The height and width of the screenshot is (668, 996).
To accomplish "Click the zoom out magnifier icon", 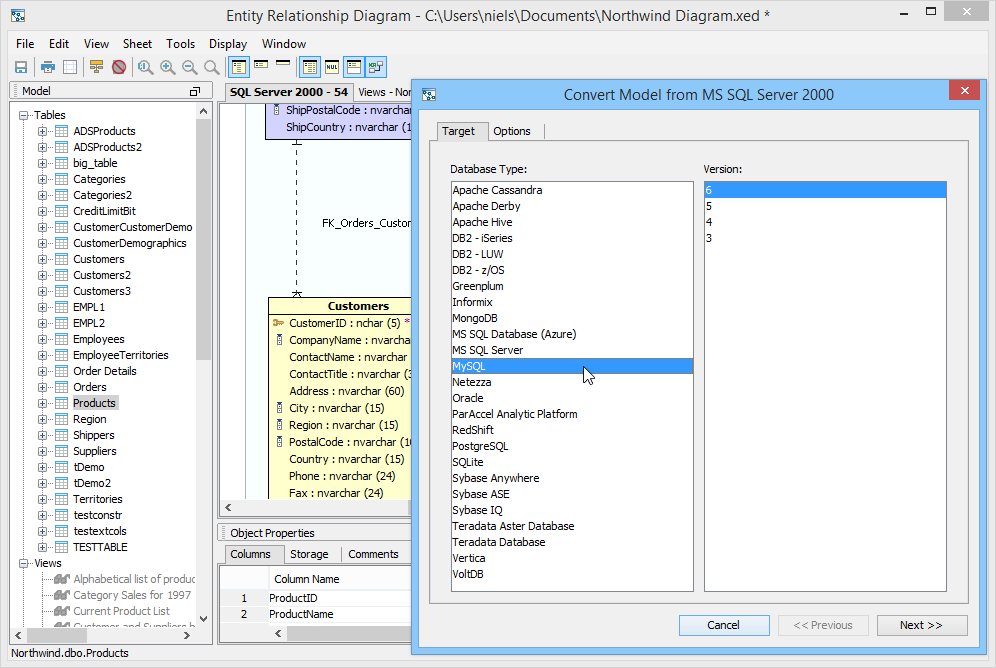I will [x=189, y=67].
